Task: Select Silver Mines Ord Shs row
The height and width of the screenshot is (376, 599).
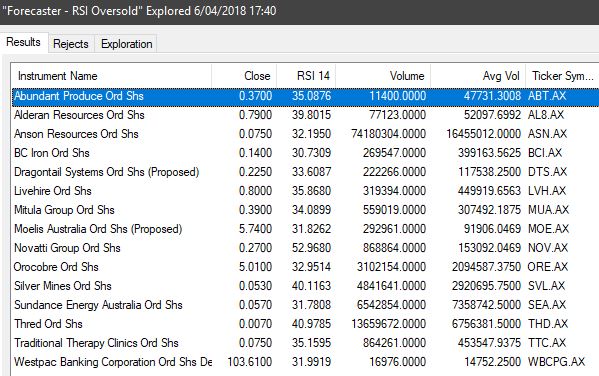Action: point(305,286)
